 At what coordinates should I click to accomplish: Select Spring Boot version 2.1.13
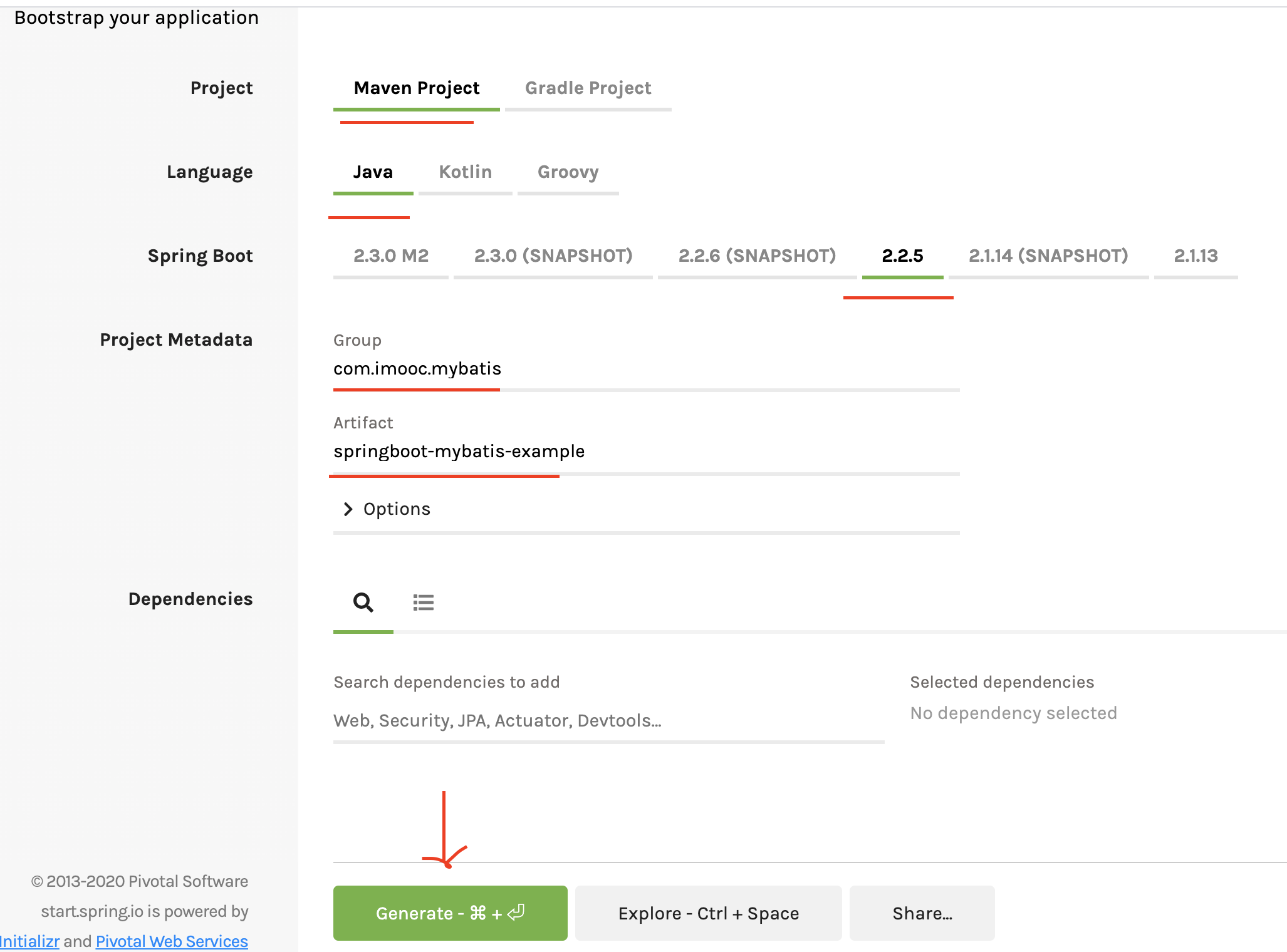point(1196,256)
